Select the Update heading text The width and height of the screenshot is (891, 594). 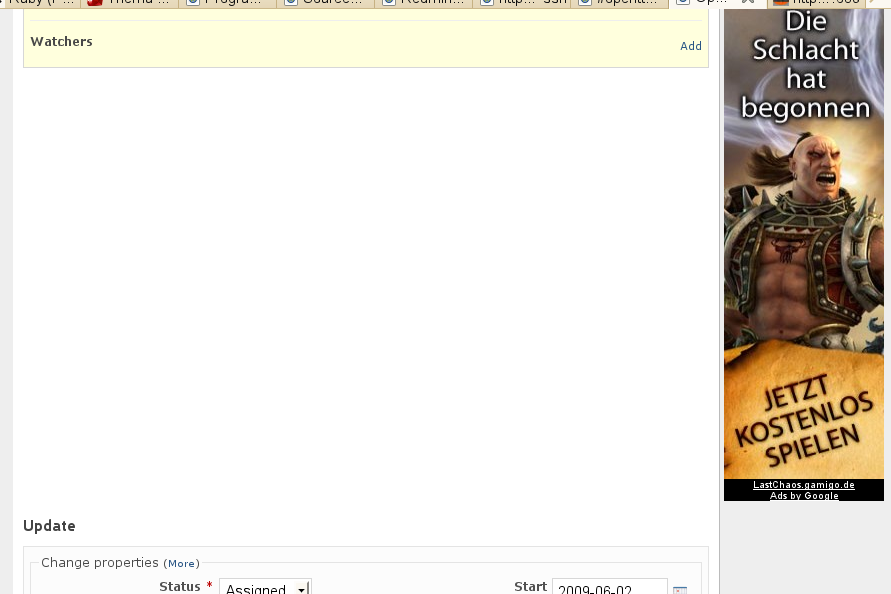pyautogui.click(x=49, y=526)
